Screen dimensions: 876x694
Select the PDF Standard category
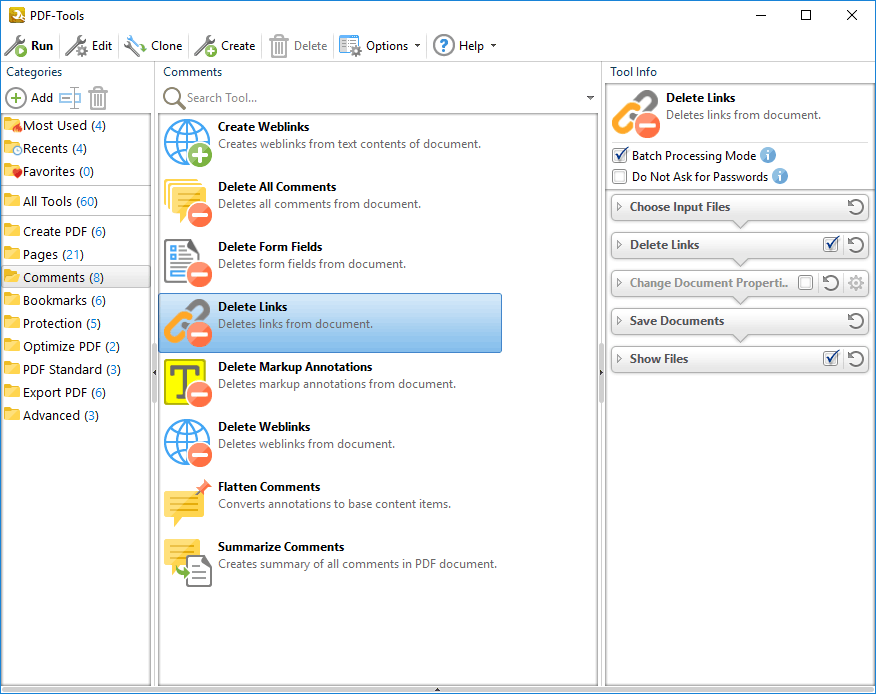76,369
